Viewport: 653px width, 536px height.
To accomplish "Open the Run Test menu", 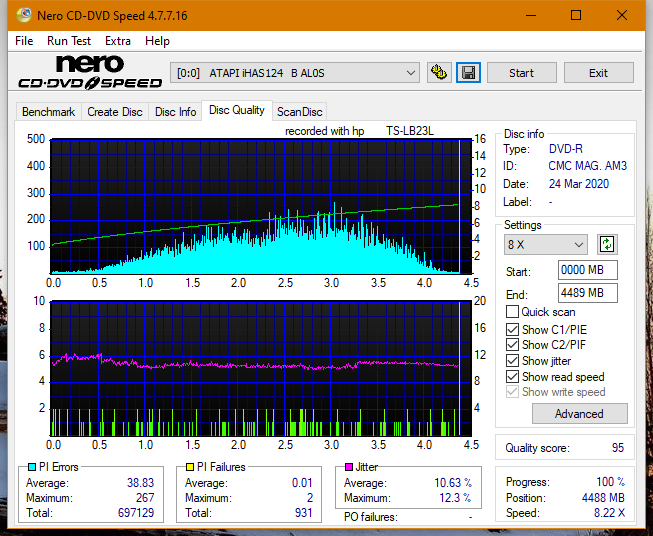I will (x=69, y=41).
